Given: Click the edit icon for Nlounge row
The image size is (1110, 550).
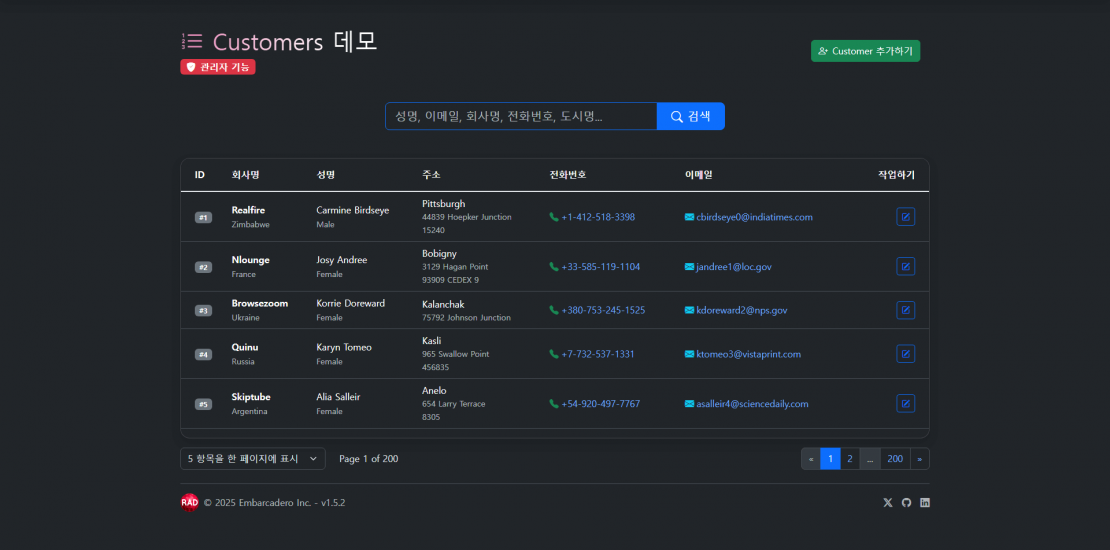Looking at the screenshot, I should tap(905, 266).
